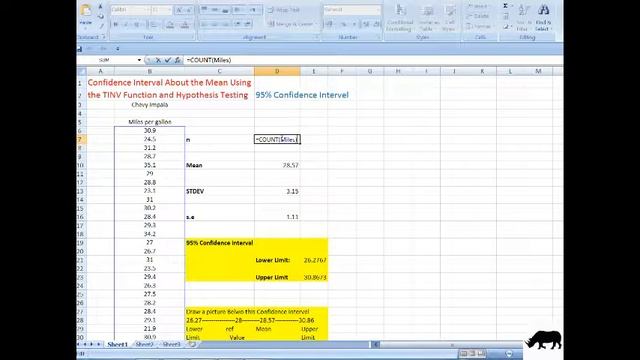Viewport: 640px width, 360px height.
Task: Click the Decrease Font Size icon
Action: tap(189, 10)
